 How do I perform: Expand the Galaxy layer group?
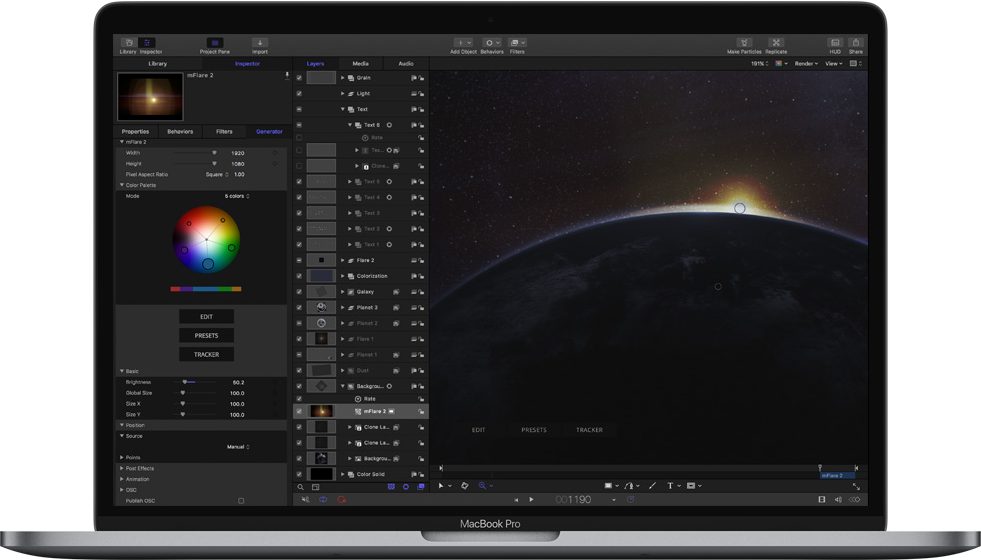343,292
